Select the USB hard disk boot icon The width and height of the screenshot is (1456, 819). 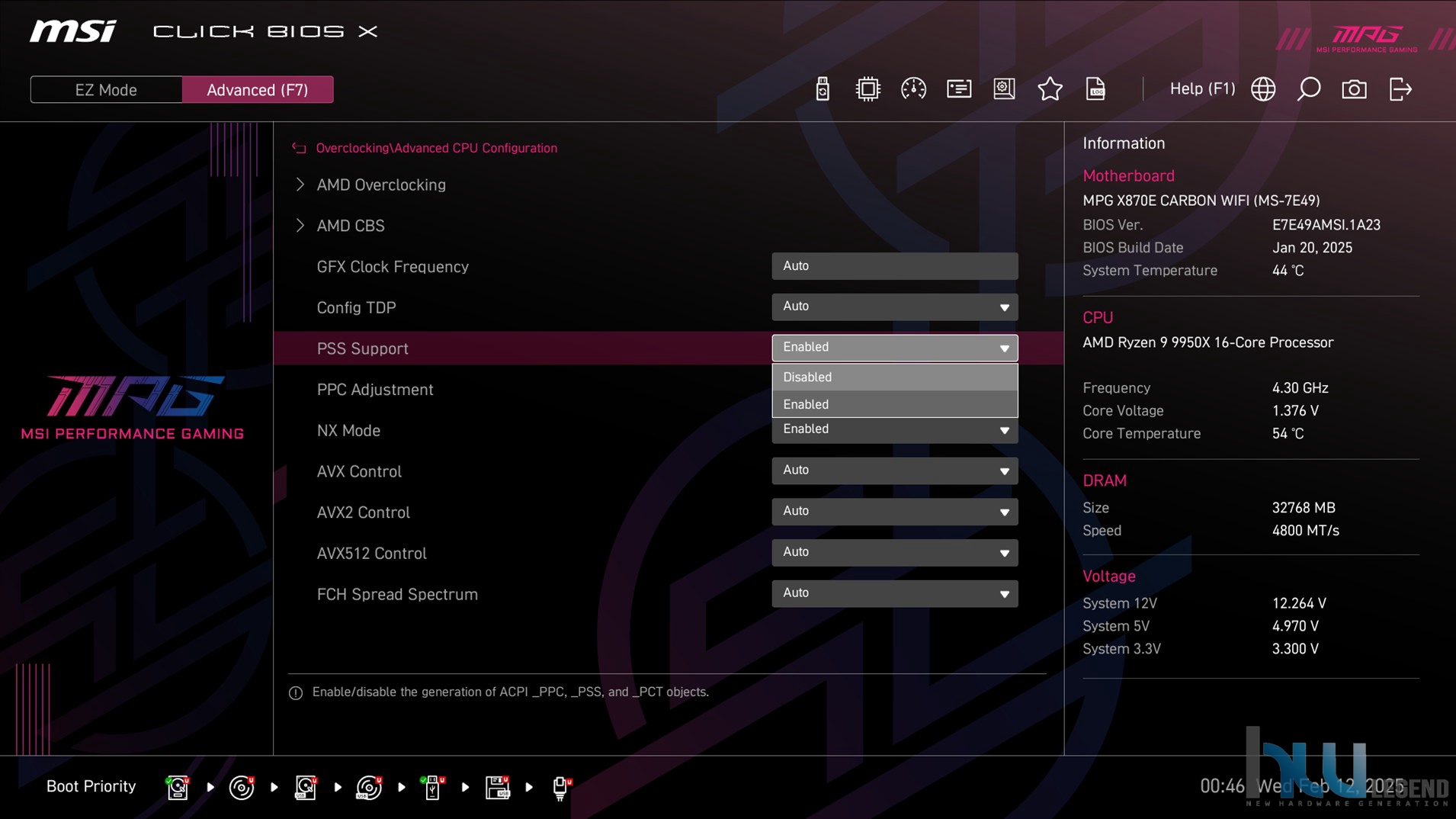[x=306, y=787]
